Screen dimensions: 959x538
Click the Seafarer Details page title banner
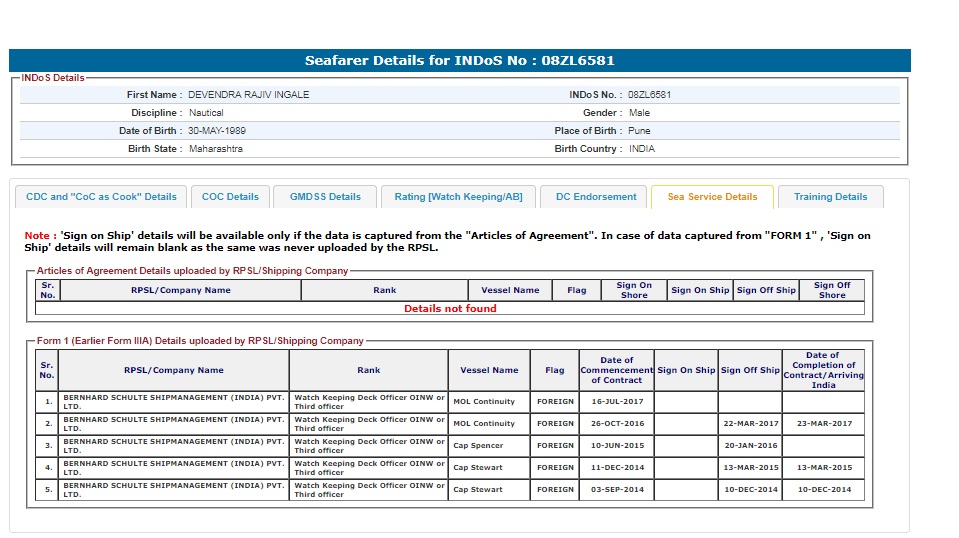(460, 61)
